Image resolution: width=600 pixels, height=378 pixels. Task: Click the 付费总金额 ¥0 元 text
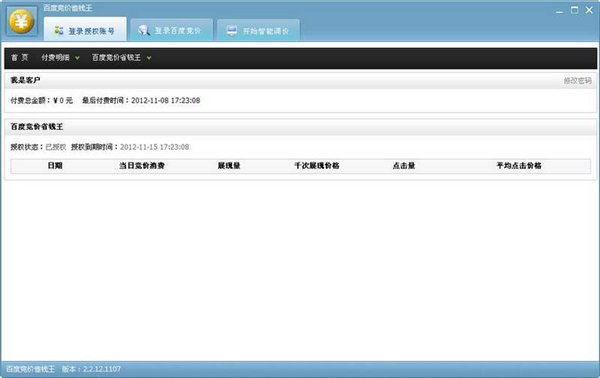(41, 100)
